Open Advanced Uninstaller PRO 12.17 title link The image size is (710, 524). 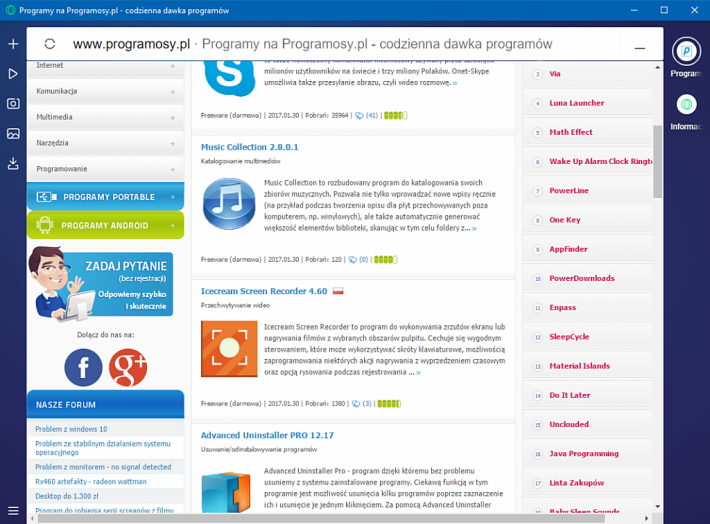pos(267,435)
